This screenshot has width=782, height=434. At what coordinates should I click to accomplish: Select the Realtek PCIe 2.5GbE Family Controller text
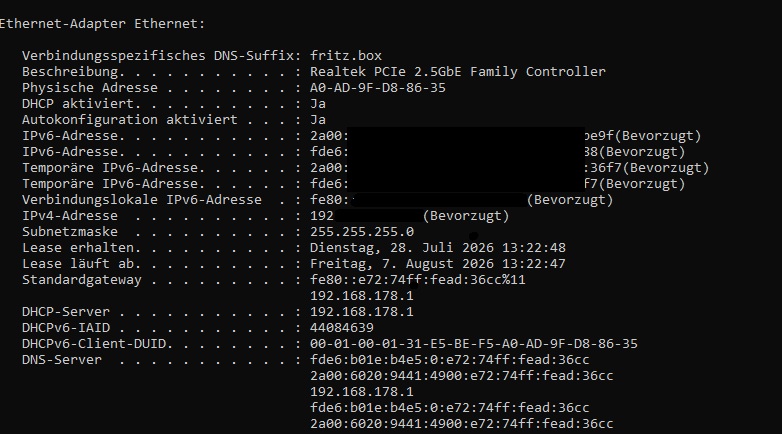pyautogui.click(x=457, y=72)
